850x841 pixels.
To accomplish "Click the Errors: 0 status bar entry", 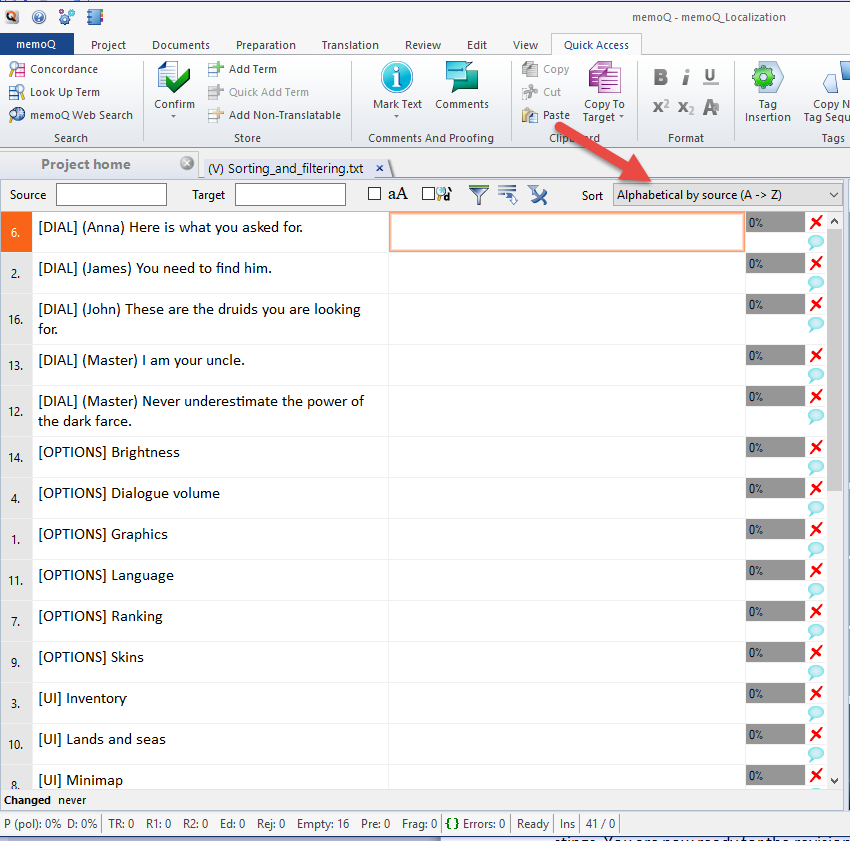I will coord(475,824).
